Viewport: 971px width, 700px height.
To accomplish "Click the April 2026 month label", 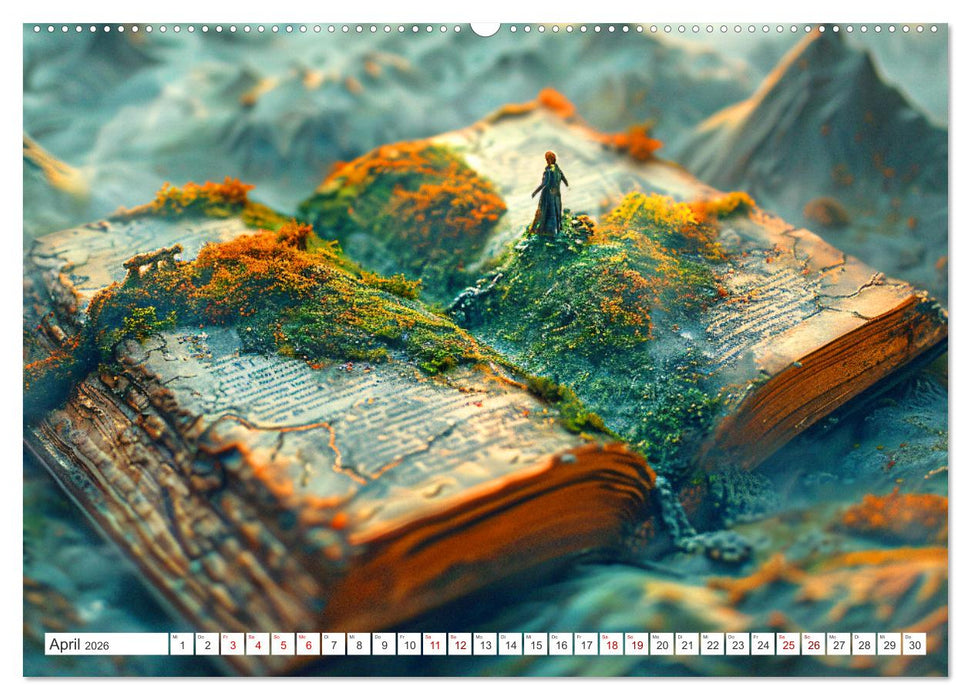I will [x=106, y=644].
